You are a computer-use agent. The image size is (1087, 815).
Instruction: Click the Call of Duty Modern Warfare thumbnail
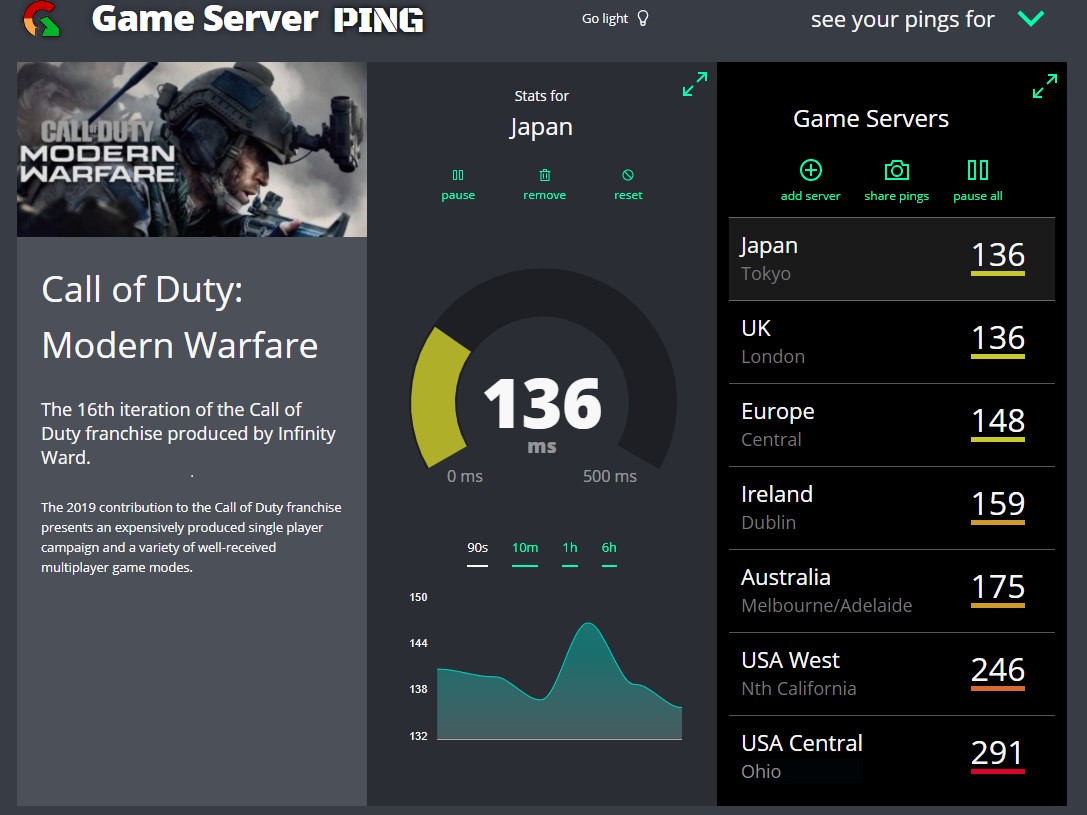pyautogui.click(x=192, y=150)
